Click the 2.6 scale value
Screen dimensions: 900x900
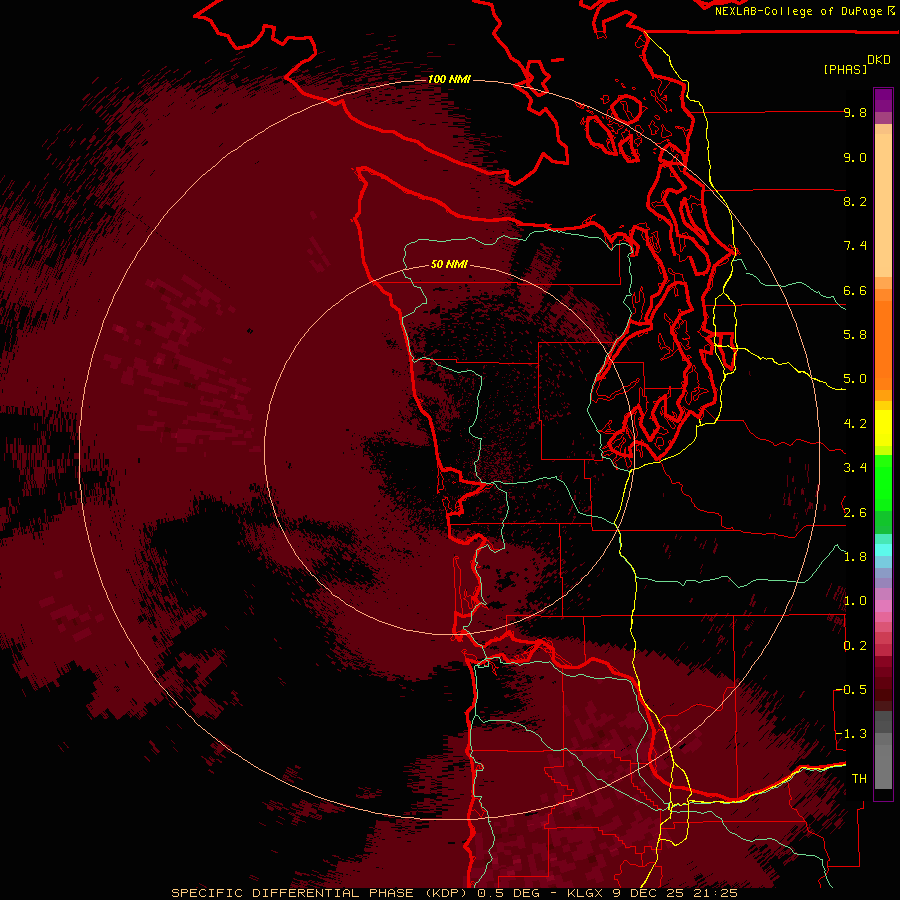pyautogui.click(x=855, y=513)
